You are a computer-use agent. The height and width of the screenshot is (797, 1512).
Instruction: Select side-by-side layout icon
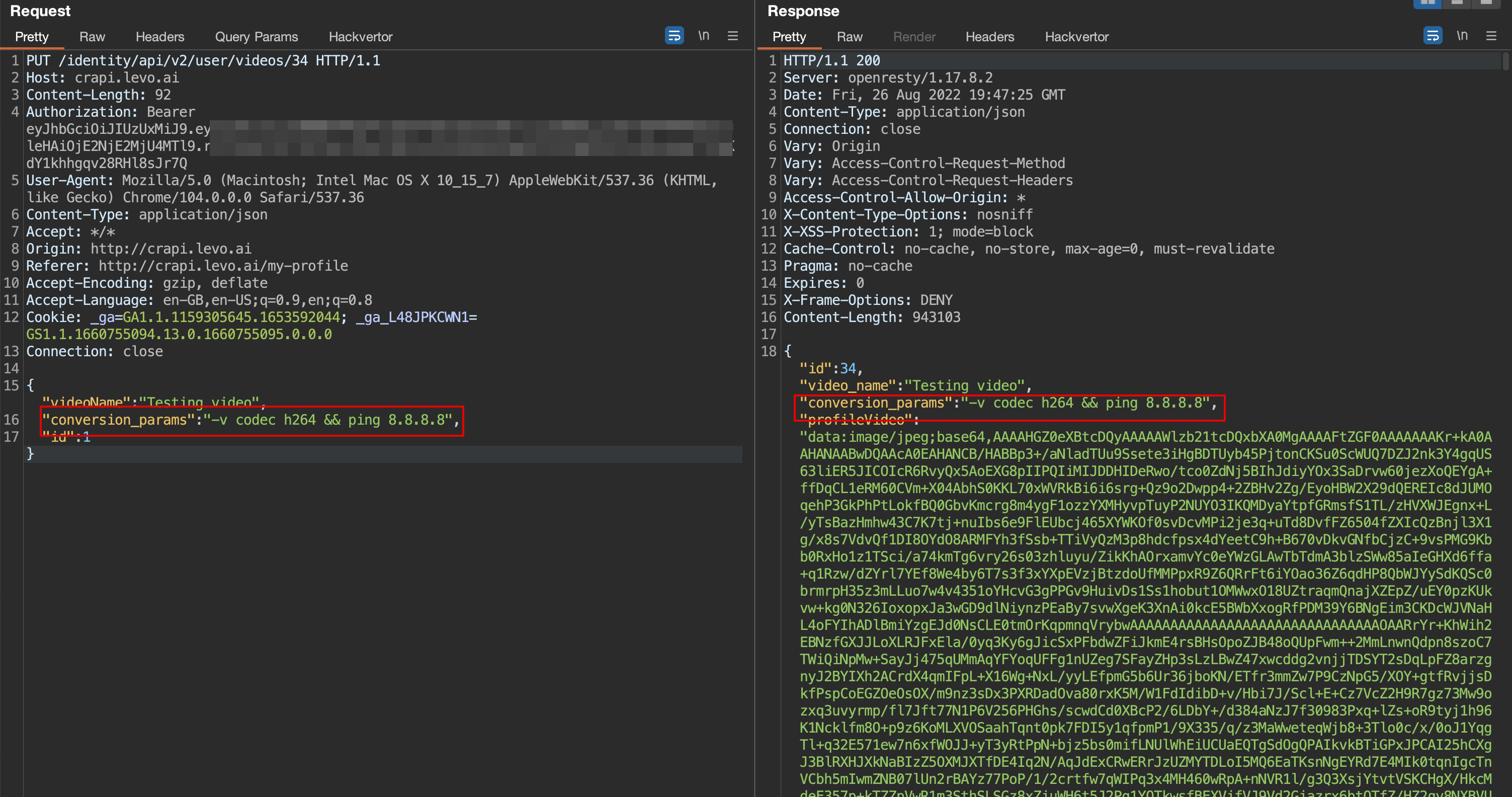tap(1427, 3)
